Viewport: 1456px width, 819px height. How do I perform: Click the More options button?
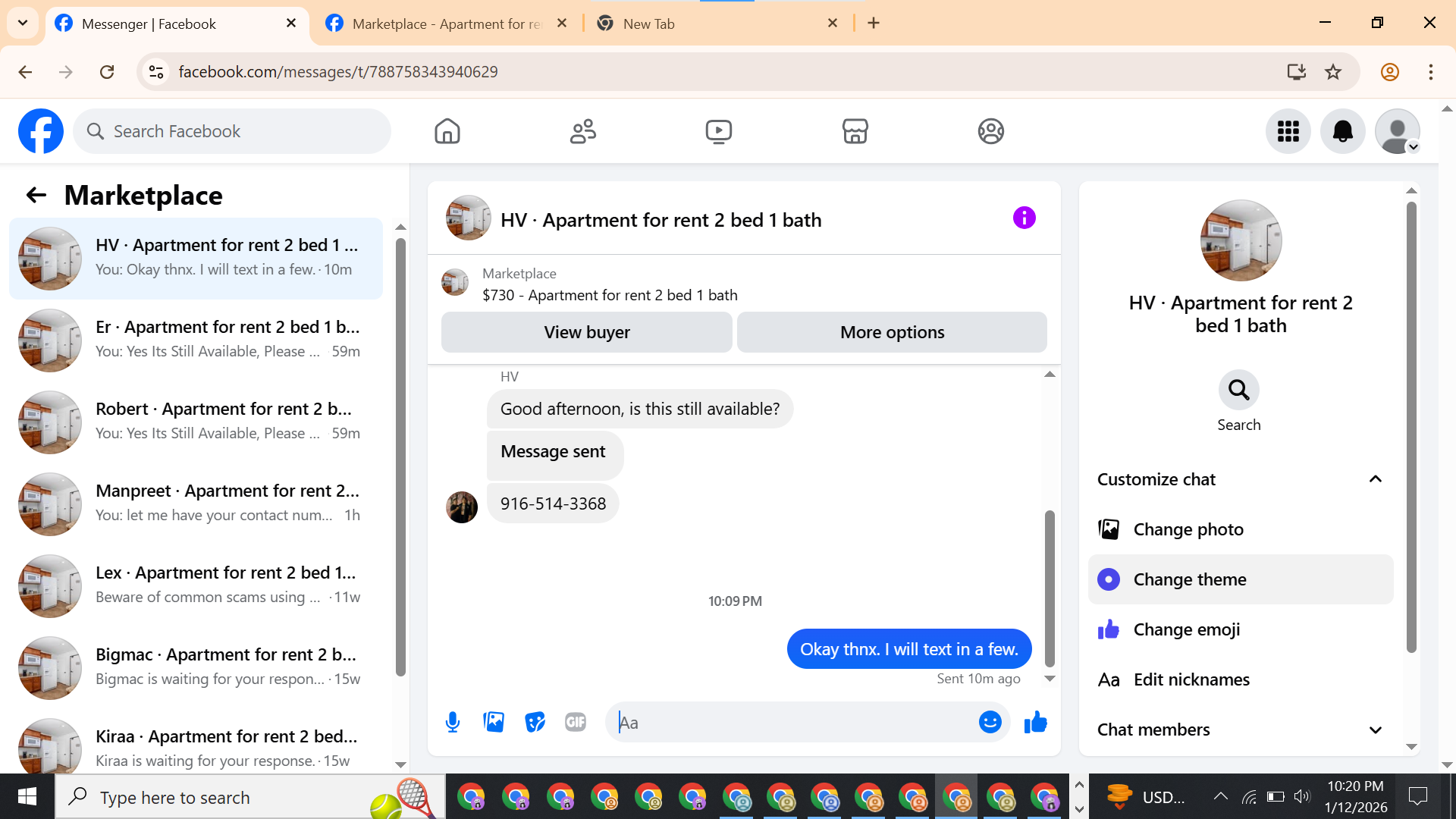(892, 332)
